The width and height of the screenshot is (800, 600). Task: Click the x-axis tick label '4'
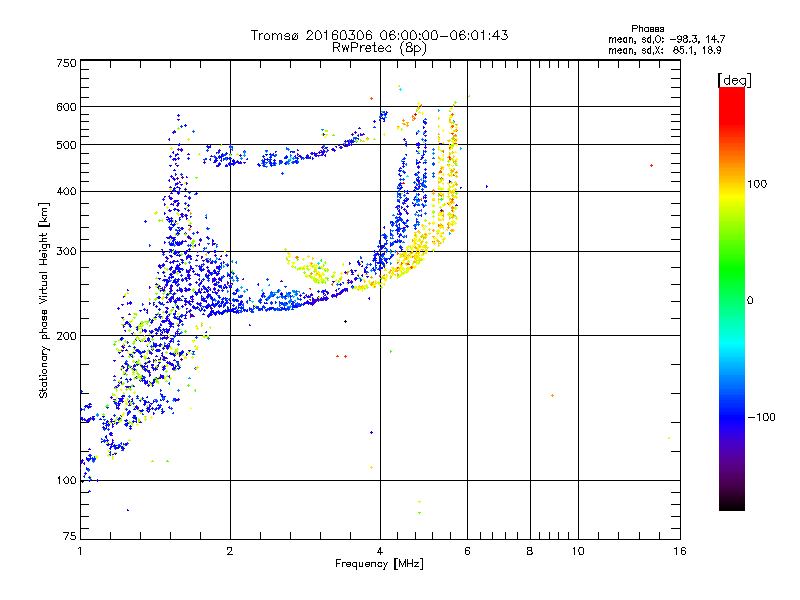[380, 551]
